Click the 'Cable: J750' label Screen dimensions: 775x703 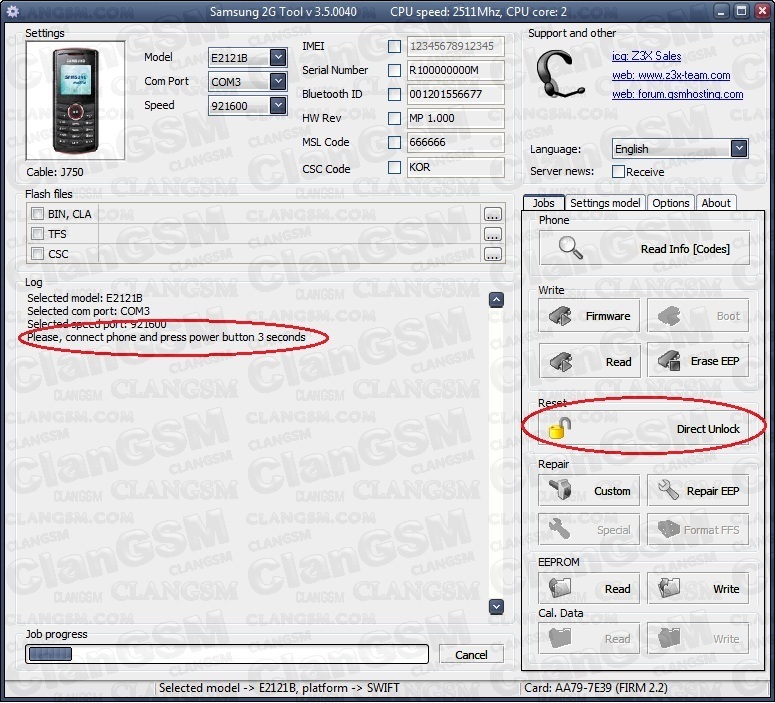[x=55, y=172]
